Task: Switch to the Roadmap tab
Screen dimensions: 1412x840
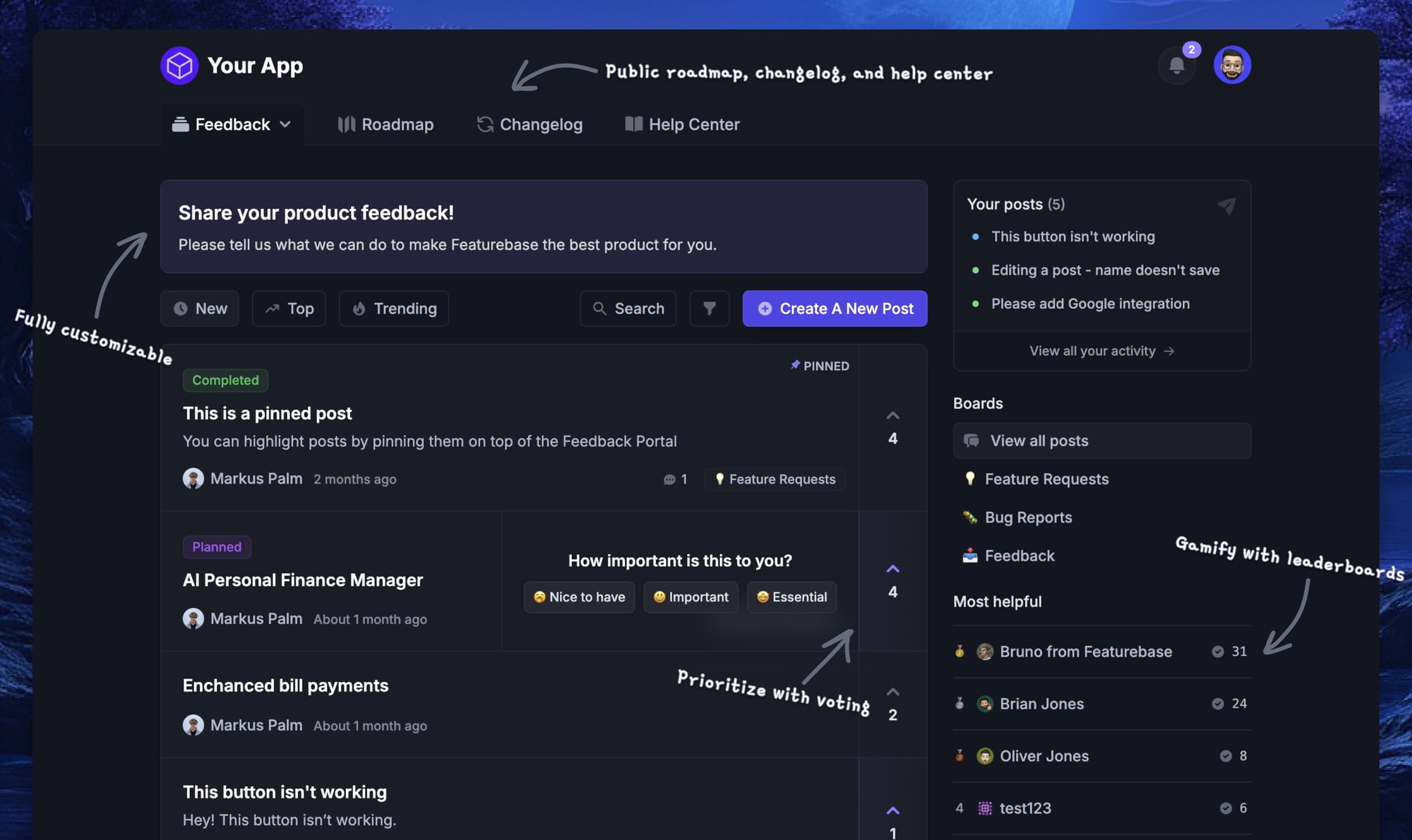Action: [x=385, y=124]
